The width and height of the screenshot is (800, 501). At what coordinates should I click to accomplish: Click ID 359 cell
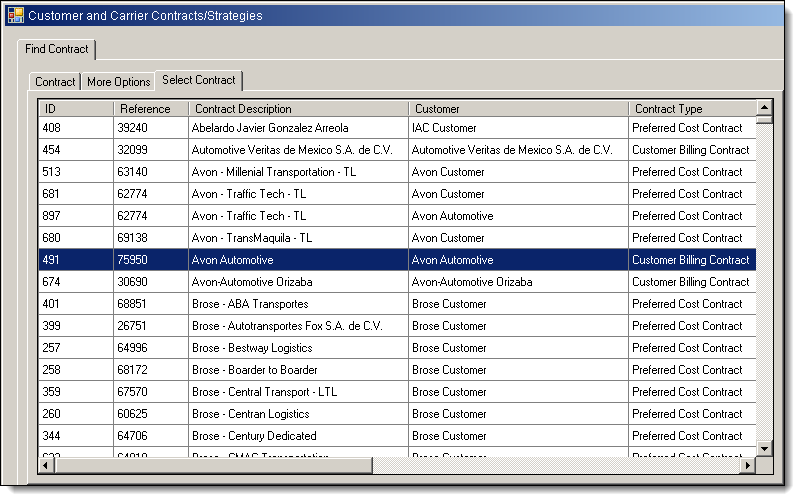[x=76, y=391]
